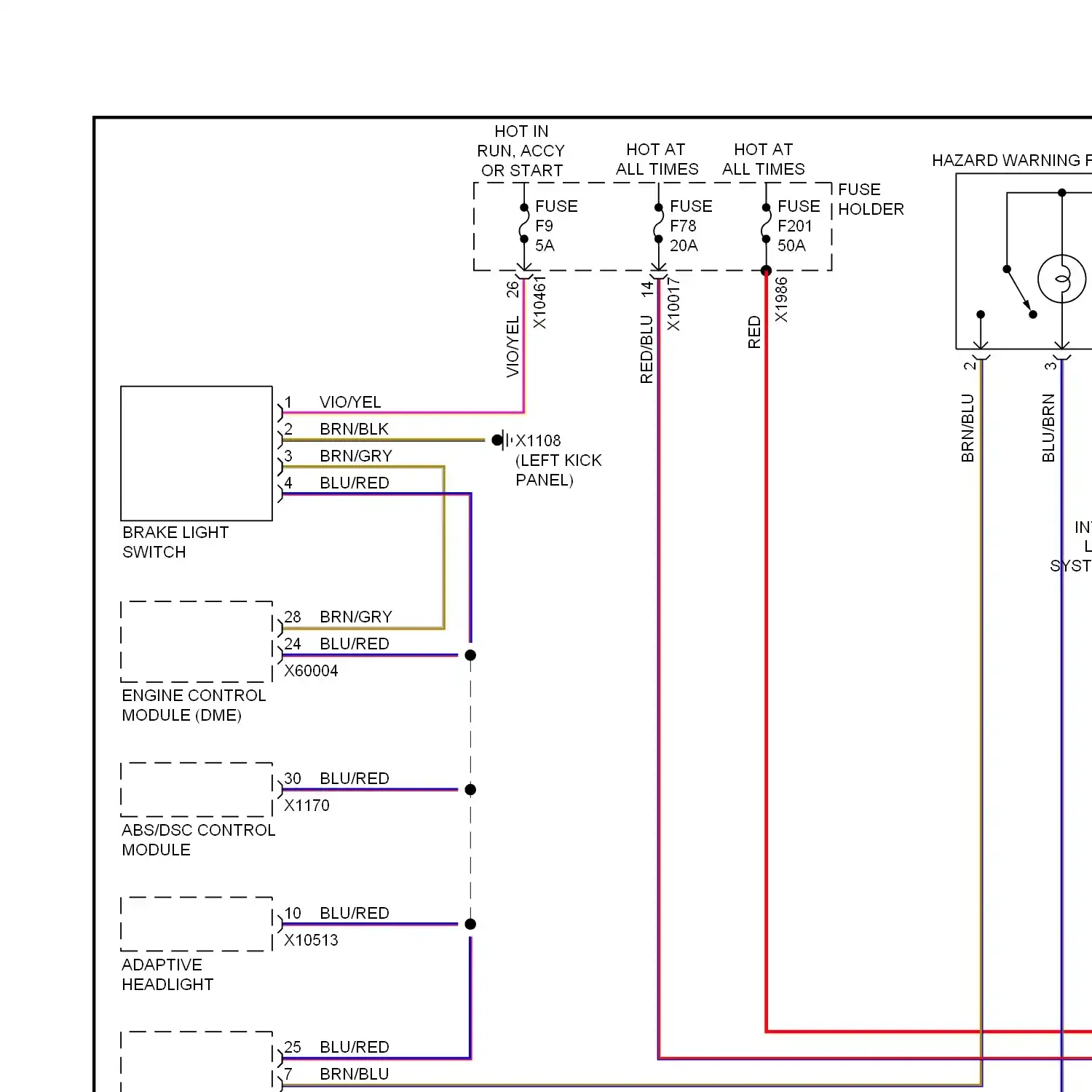Click the pin 1 "VIO/YEL" wire label
The height and width of the screenshot is (1092, 1092).
click(x=350, y=402)
